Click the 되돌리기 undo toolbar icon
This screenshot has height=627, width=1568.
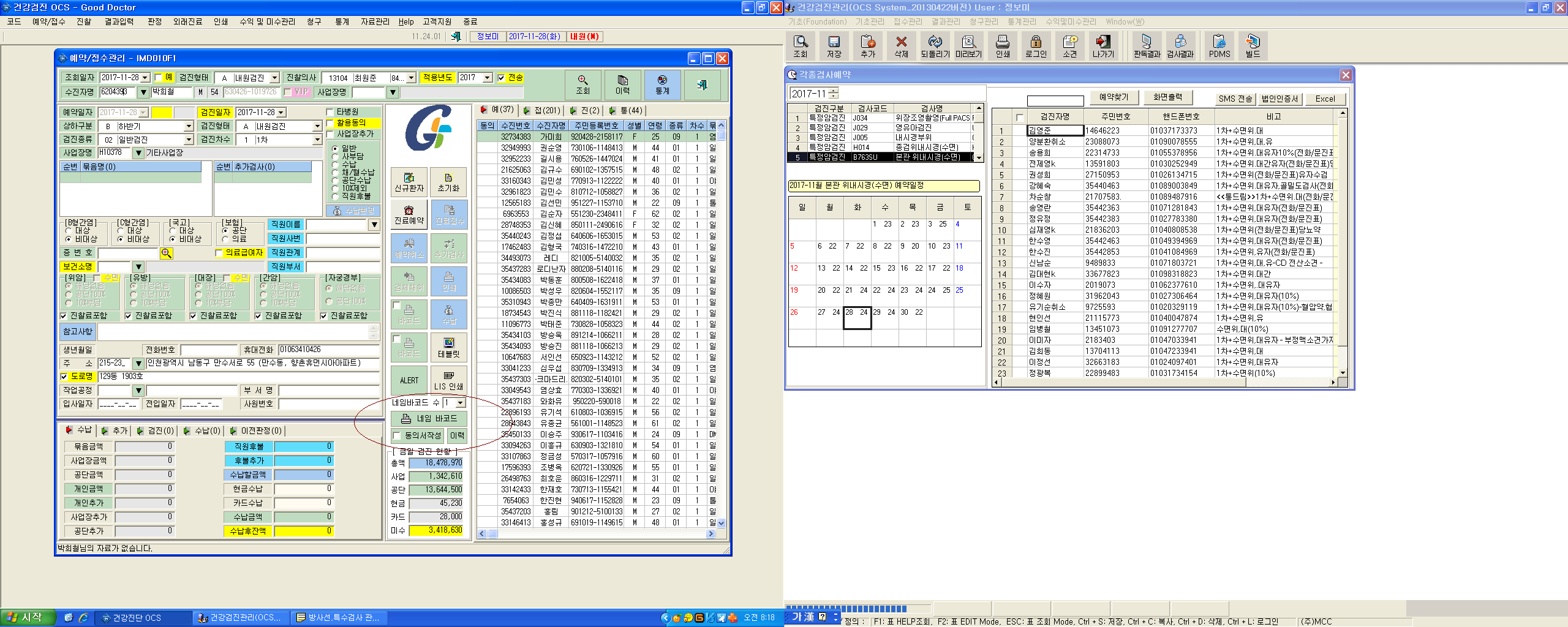click(935, 46)
